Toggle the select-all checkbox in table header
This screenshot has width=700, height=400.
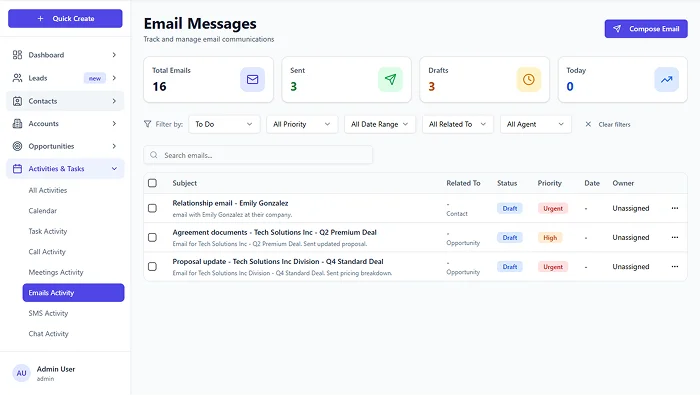[x=152, y=183]
